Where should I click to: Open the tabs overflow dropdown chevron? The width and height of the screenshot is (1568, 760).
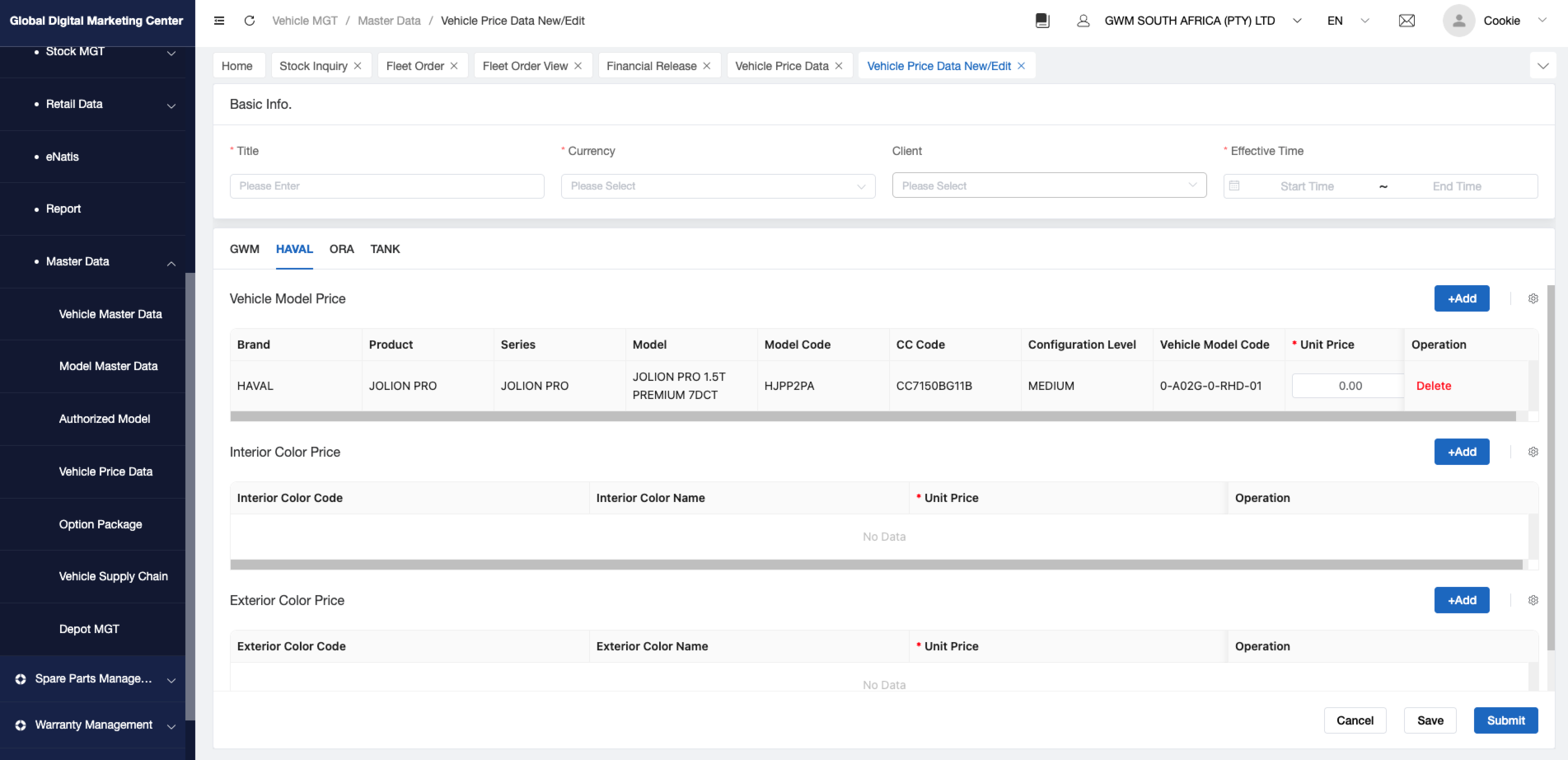tap(1543, 66)
